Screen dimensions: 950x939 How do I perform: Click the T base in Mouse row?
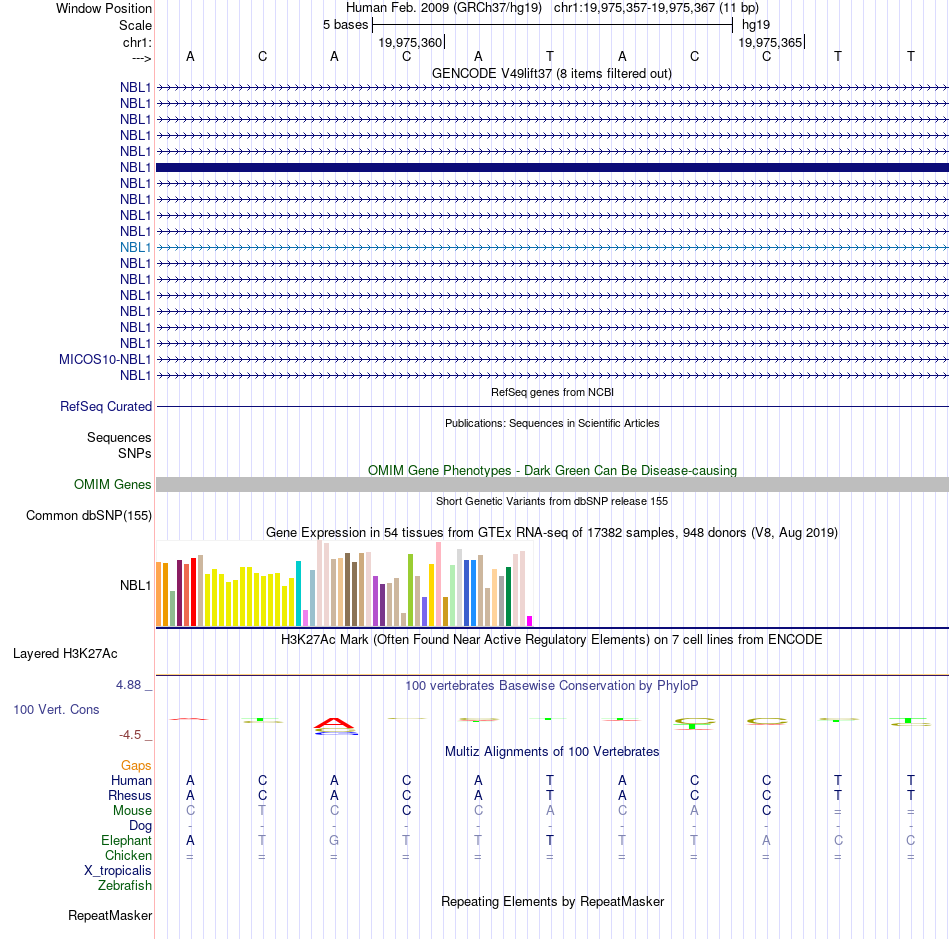[x=262, y=811]
